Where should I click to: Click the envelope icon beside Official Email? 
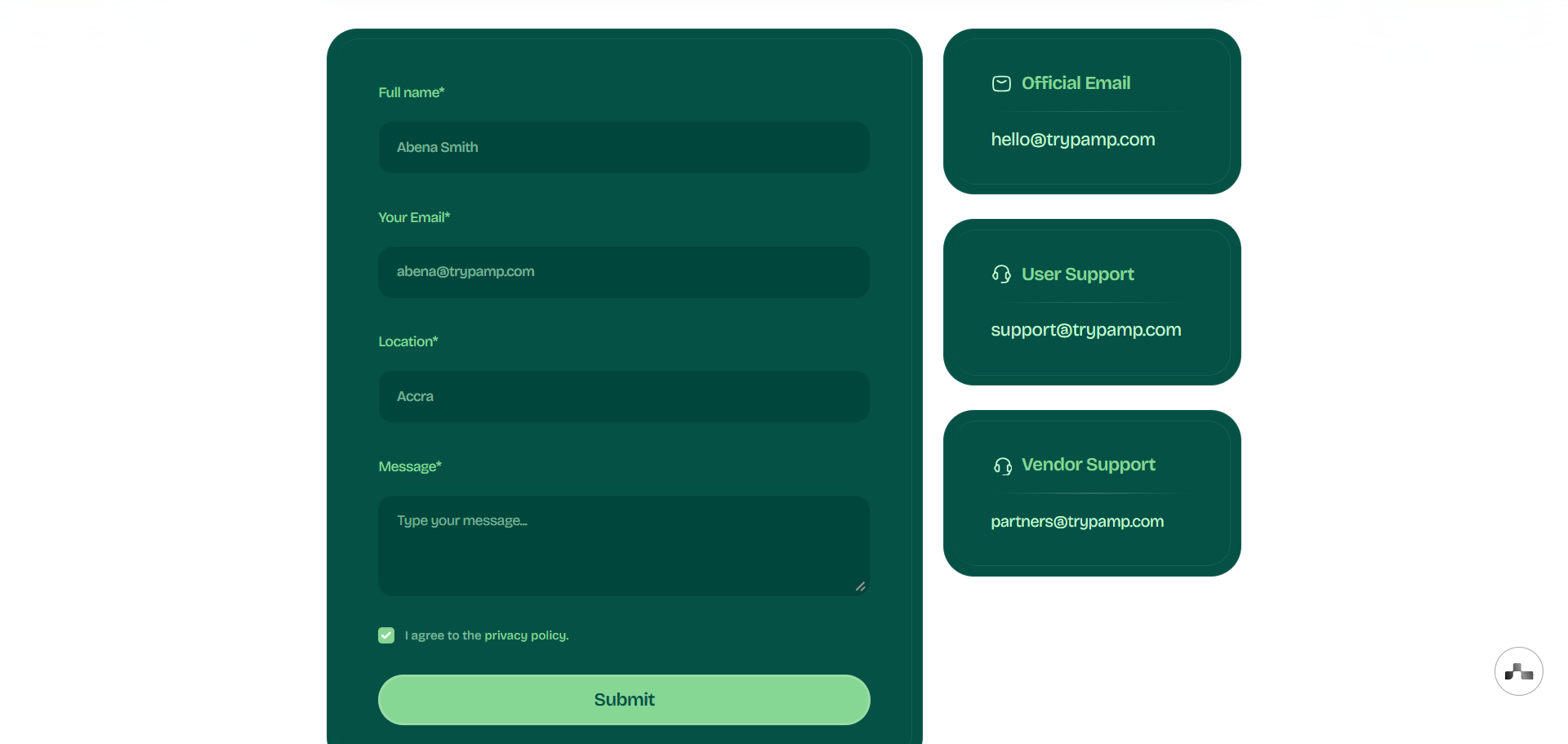click(x=1001, y=83)
